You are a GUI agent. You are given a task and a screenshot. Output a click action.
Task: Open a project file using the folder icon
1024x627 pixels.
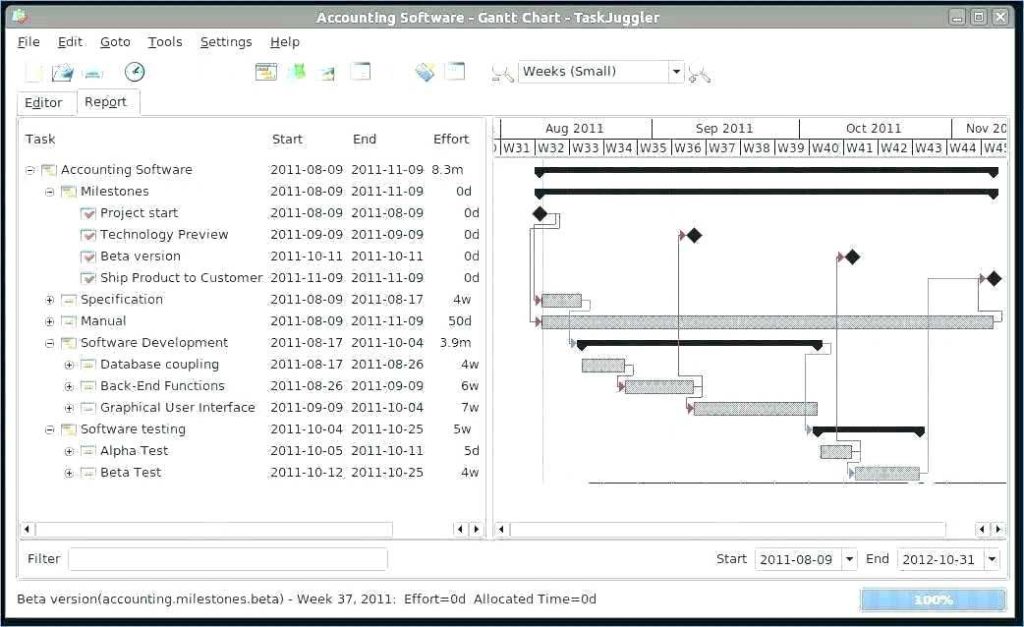(62, 72)
